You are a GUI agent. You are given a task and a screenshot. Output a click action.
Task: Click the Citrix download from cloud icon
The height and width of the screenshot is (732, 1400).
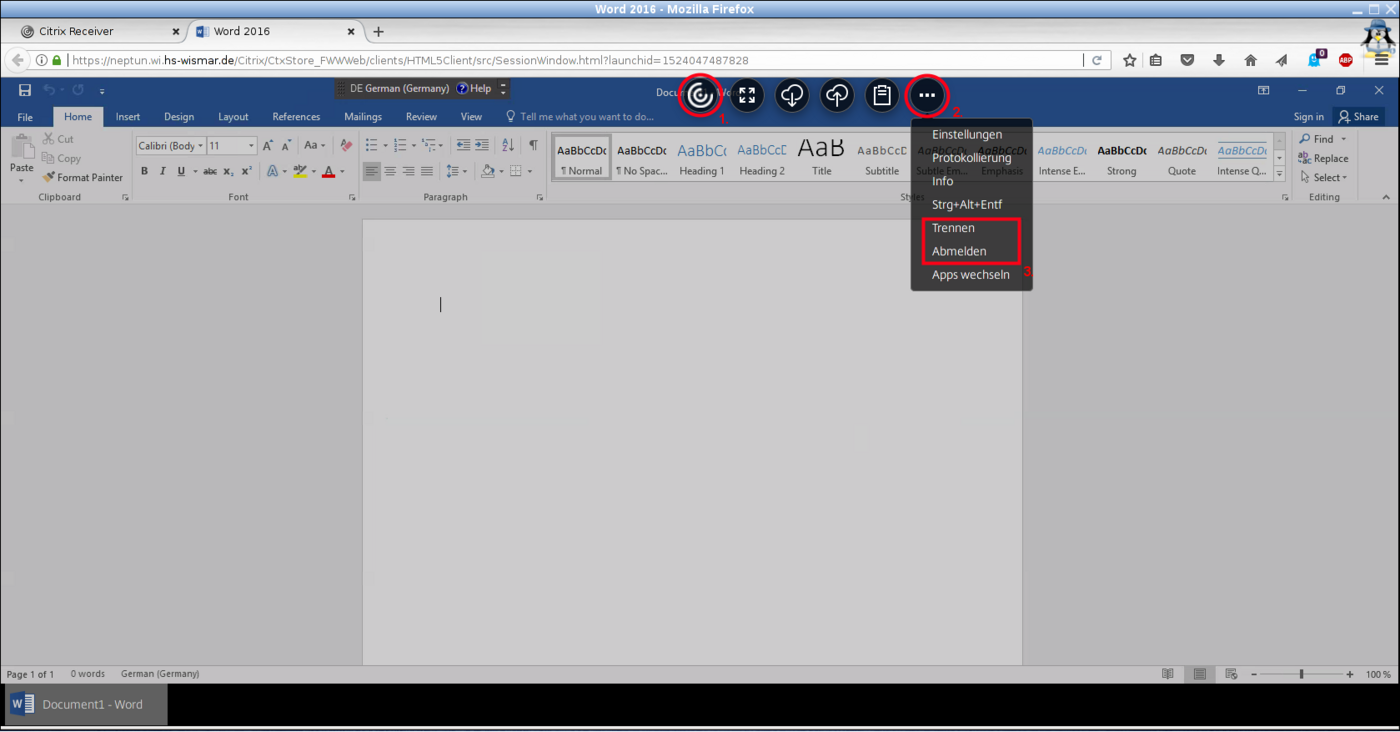point(792,95)
